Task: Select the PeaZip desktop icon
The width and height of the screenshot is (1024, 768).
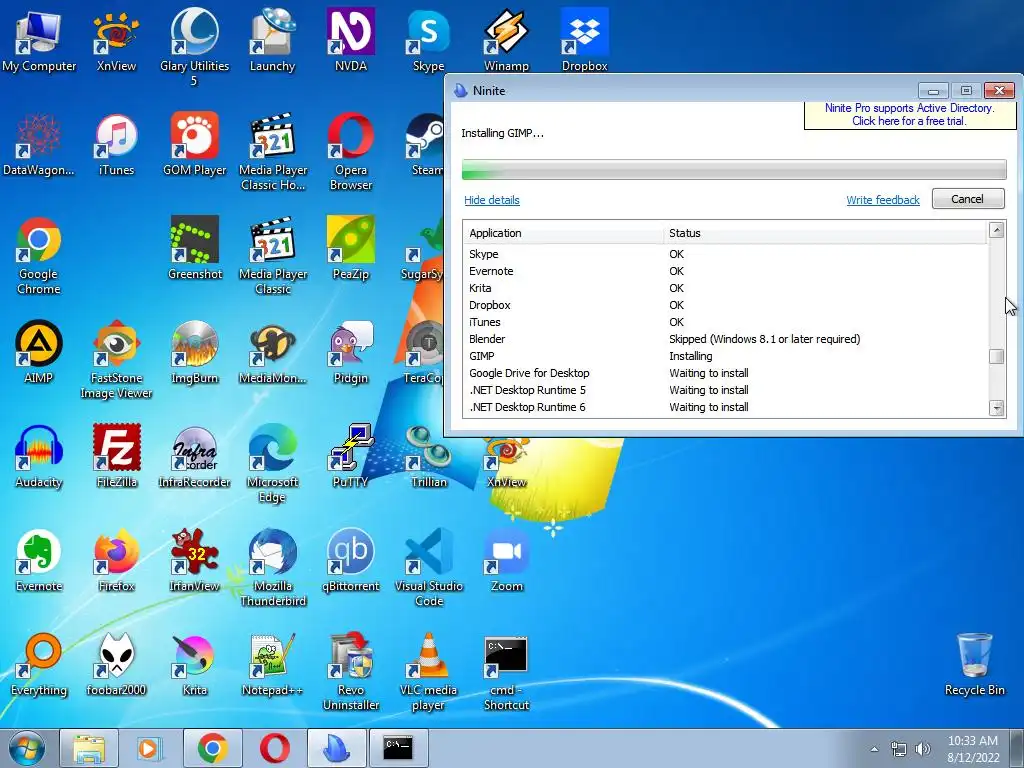Action: point(351,247)
